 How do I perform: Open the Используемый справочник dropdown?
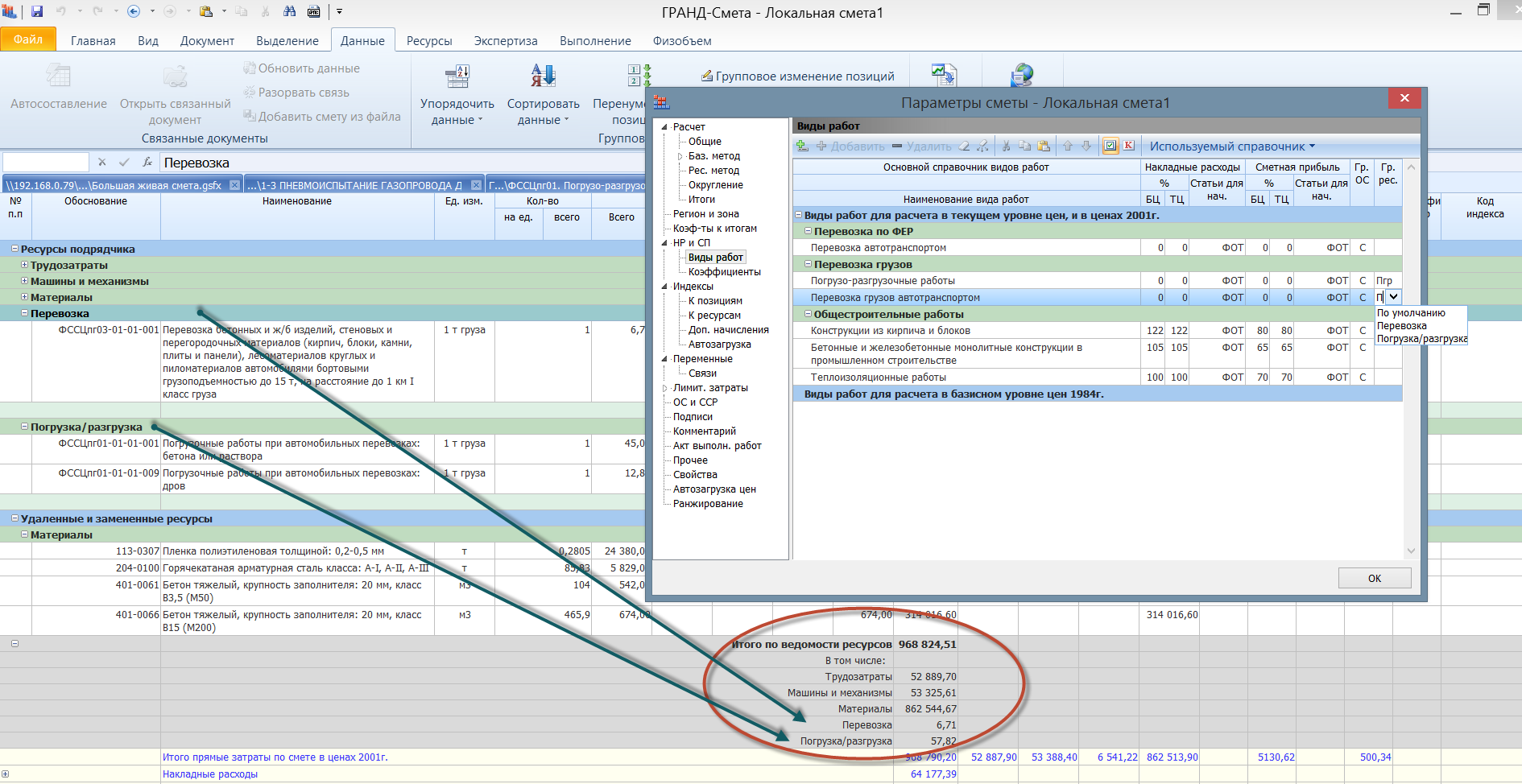(x=1232, y=146)
